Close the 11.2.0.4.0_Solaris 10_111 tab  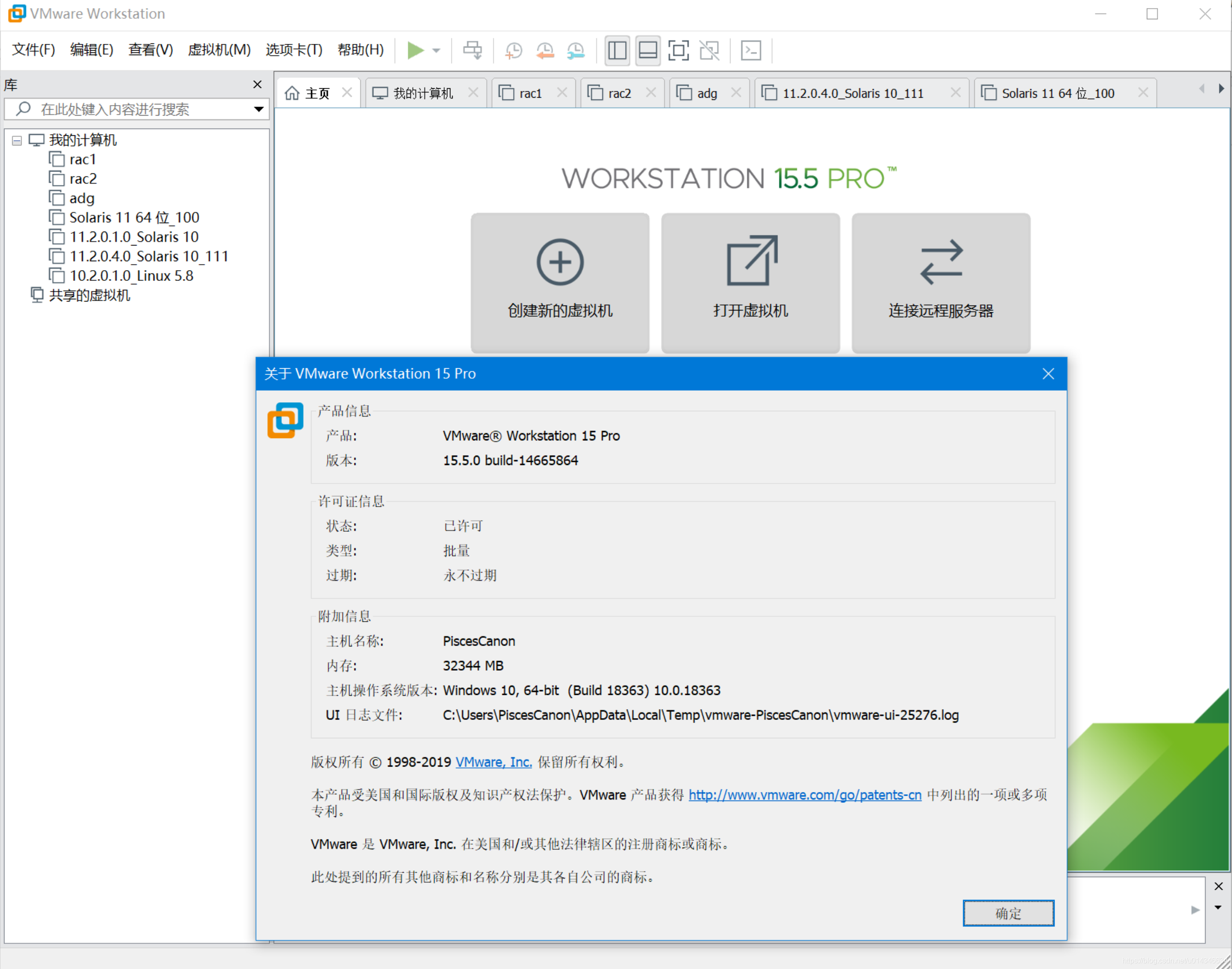point(955,92)
